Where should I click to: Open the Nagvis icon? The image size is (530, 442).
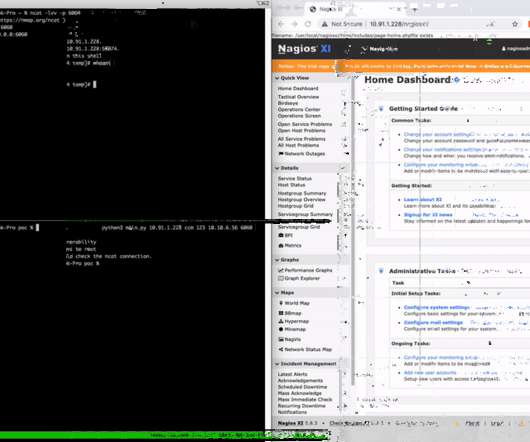[x=281, y=339]
